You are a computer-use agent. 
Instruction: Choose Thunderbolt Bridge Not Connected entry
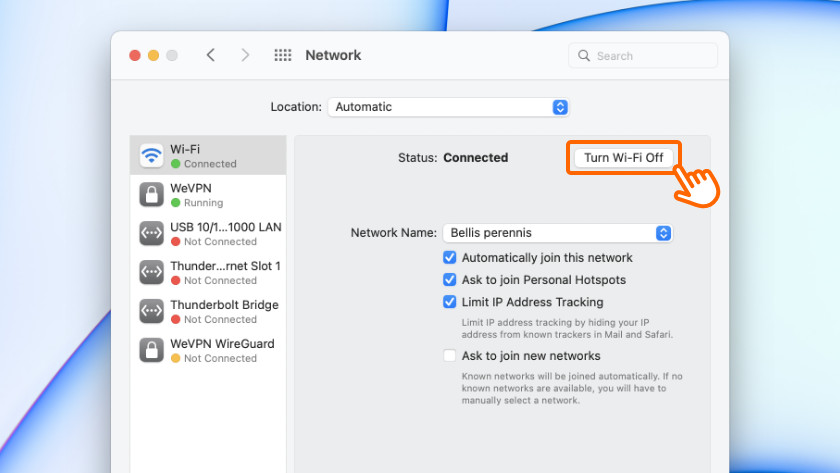click(223, 311)
